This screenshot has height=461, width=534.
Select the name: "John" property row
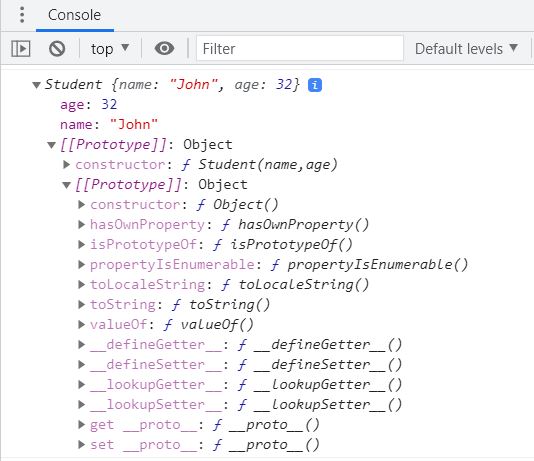(109, 125)
